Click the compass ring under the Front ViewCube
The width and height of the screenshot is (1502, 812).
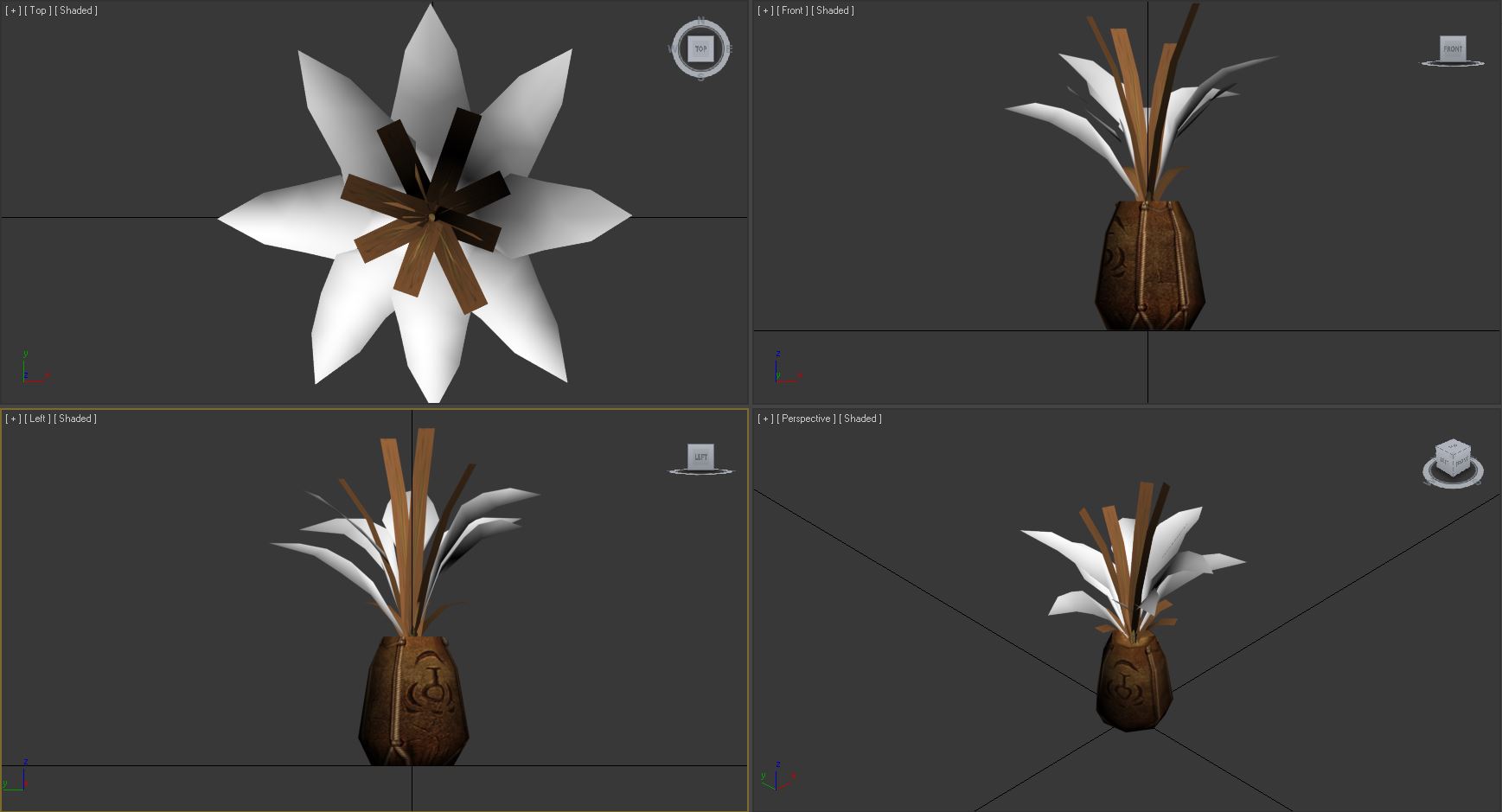1453,63
